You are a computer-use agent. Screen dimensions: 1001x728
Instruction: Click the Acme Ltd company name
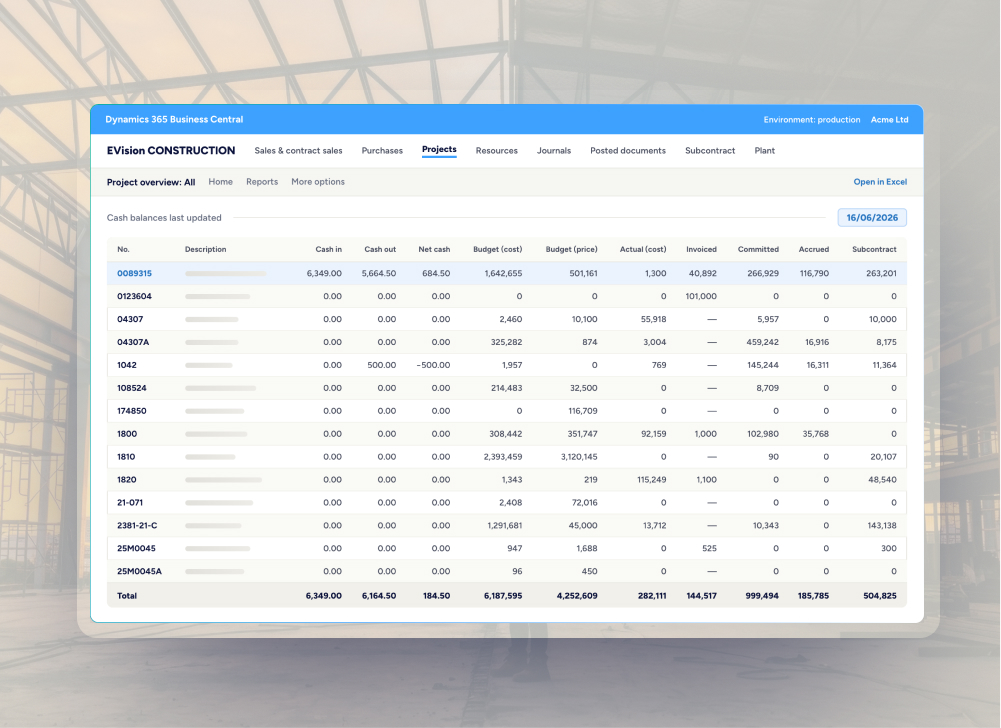click(x=889, y=120)
